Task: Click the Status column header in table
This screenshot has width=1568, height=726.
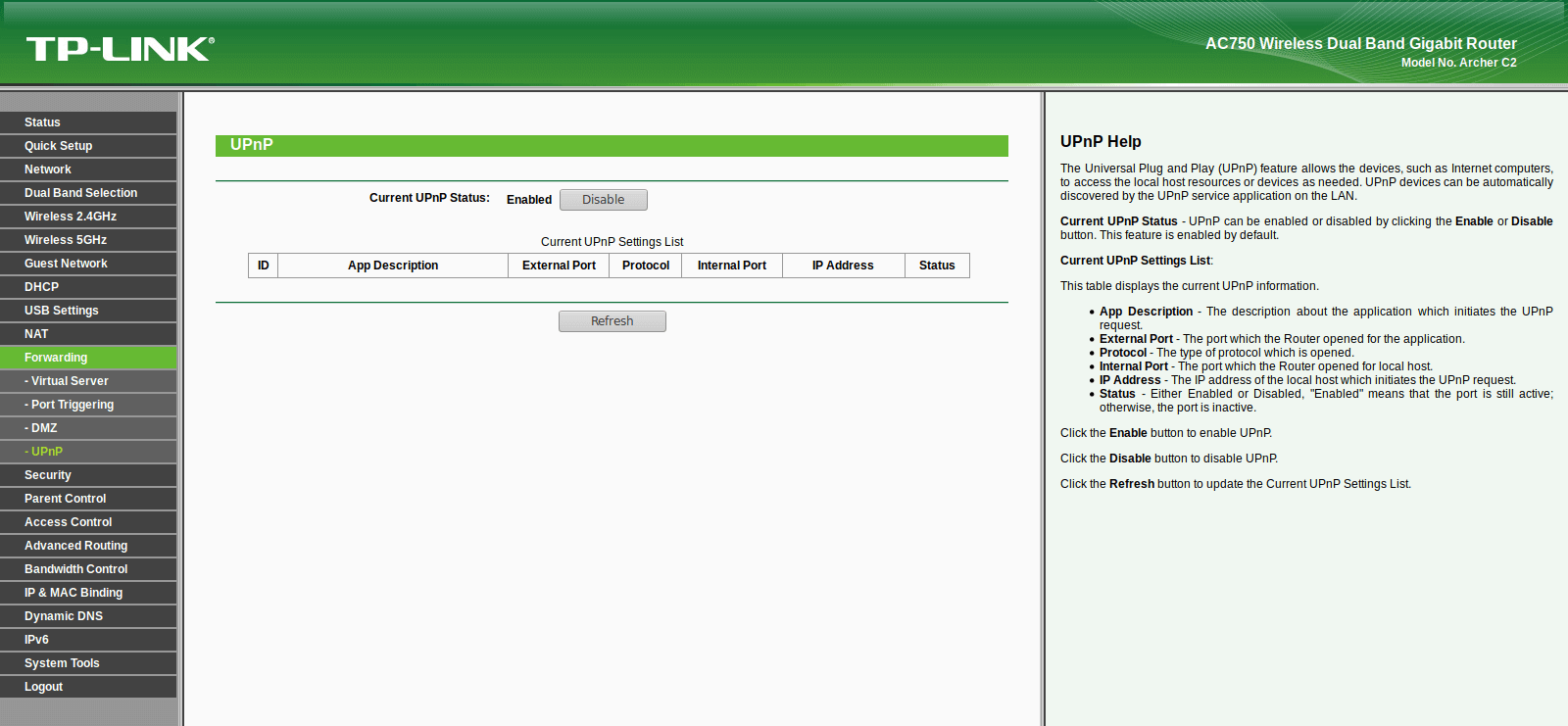Action: [x=937, y=266]
